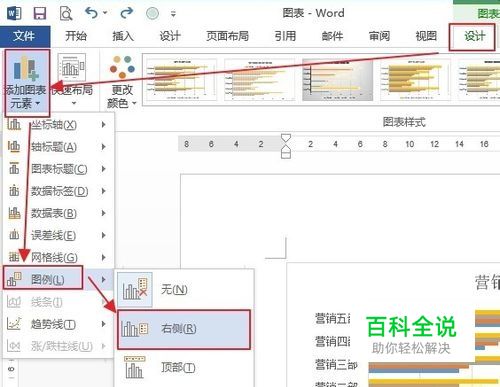Image resolution: width=500 pixels, height=387 pixels.
Task: Switch to the 开始 tab
Action: pyautogui.click(x=76, y=36)
